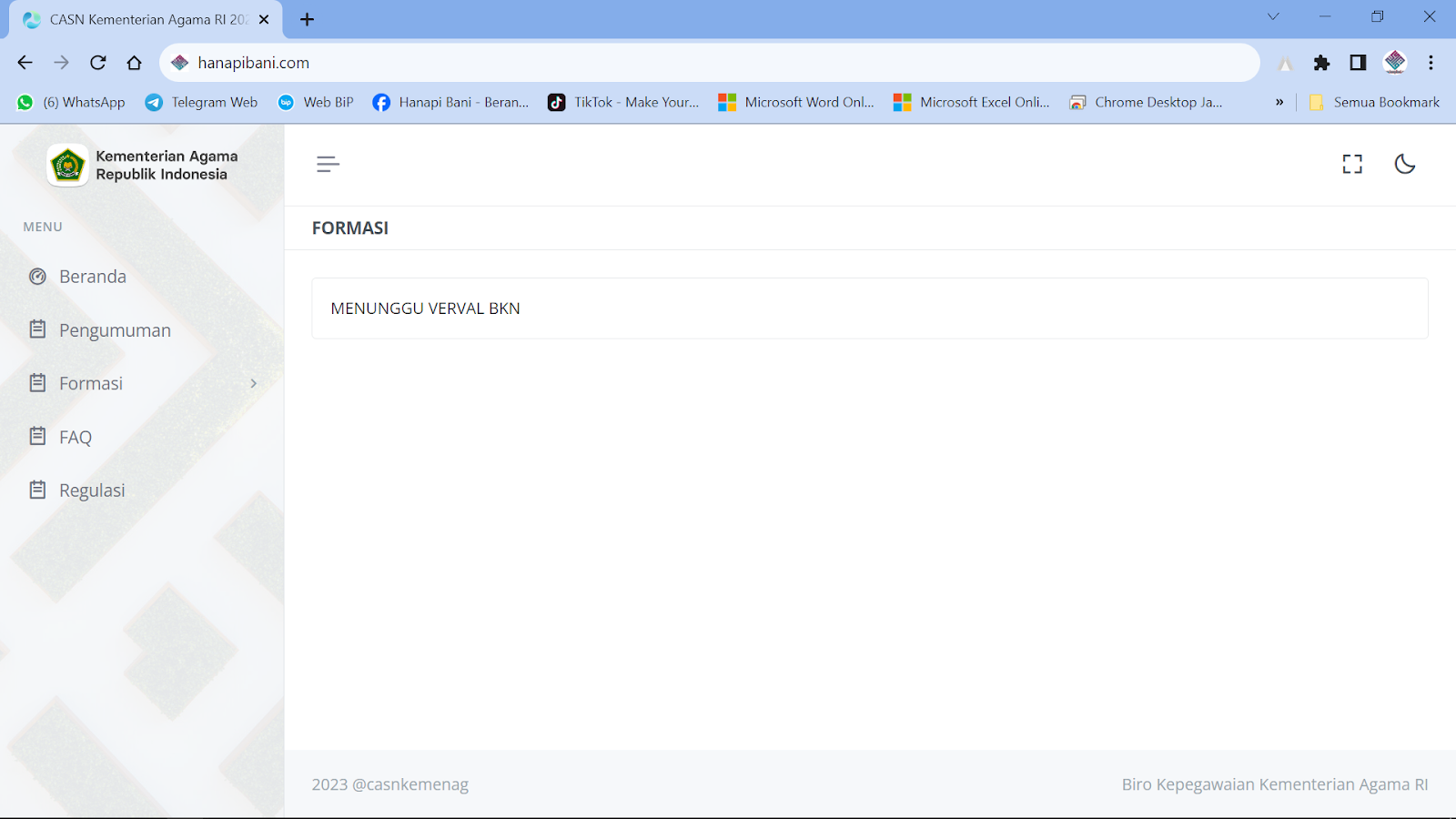Viewport: 1456px width, 819px height.
Task: Open the Chrome three-dot menu
Action: pyautogui.click(x=1431, y=63)
